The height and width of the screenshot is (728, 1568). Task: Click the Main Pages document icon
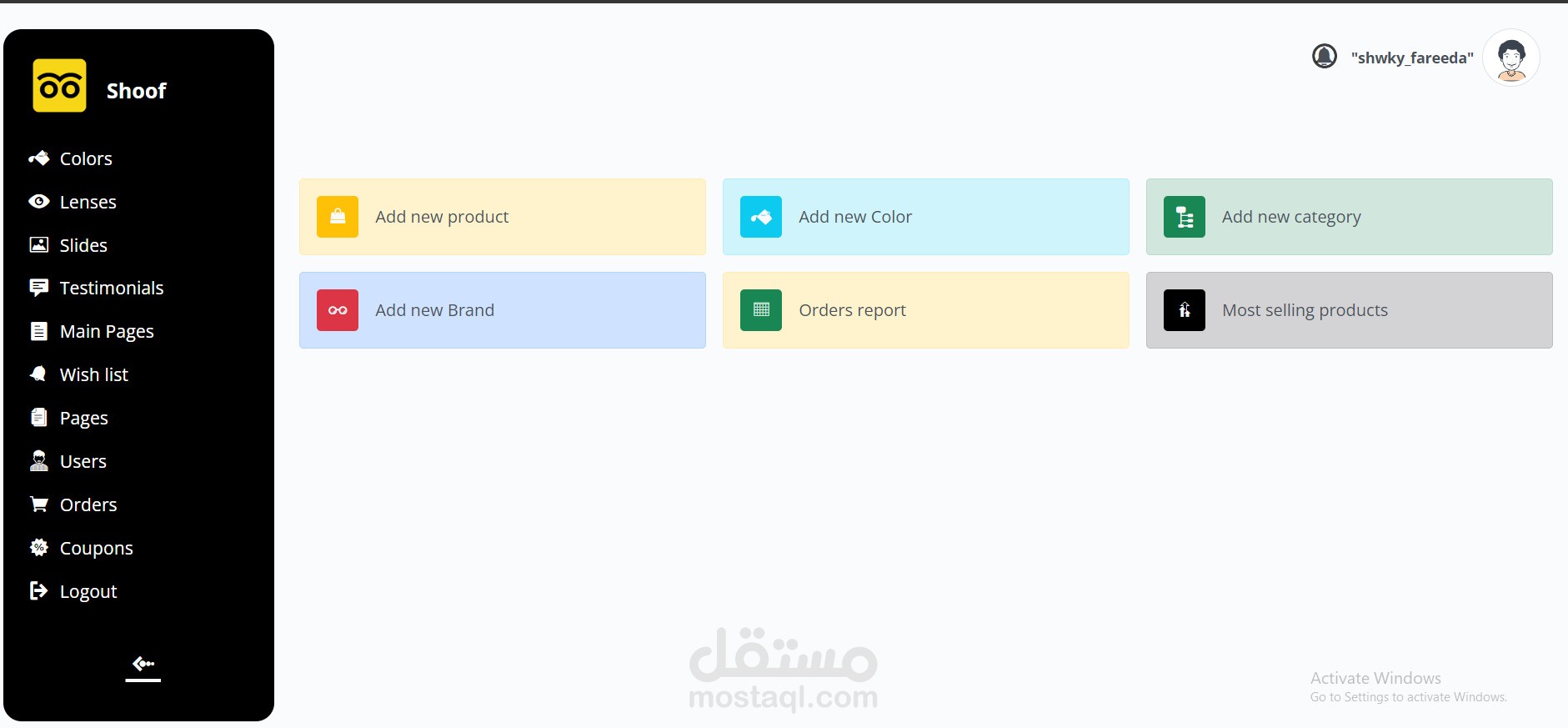[x=38, y=331]
